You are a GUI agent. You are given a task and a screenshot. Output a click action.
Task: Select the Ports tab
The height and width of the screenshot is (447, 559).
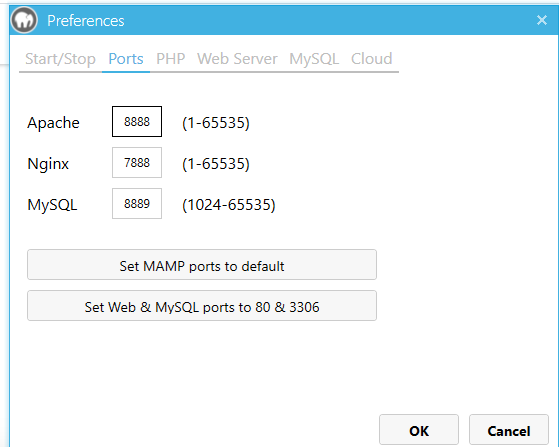126,59
